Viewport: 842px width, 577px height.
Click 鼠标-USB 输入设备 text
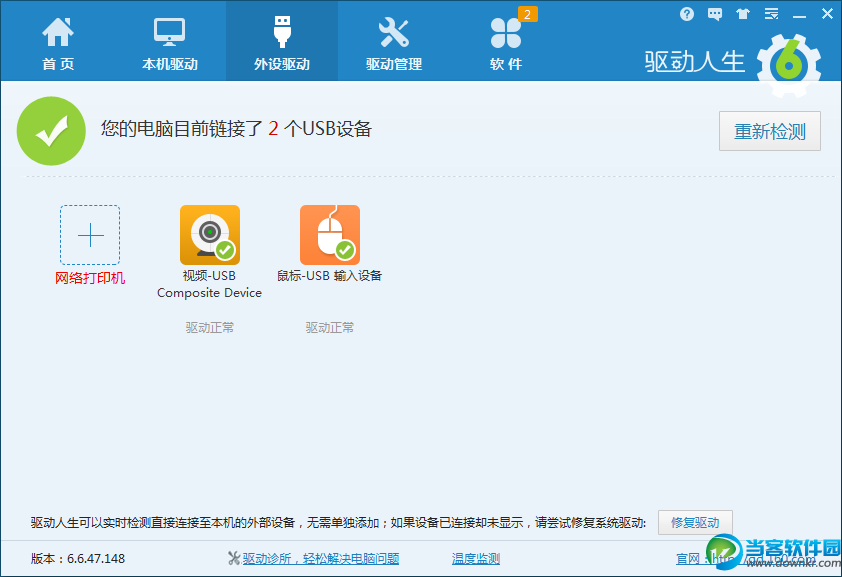tap(329, 276)
